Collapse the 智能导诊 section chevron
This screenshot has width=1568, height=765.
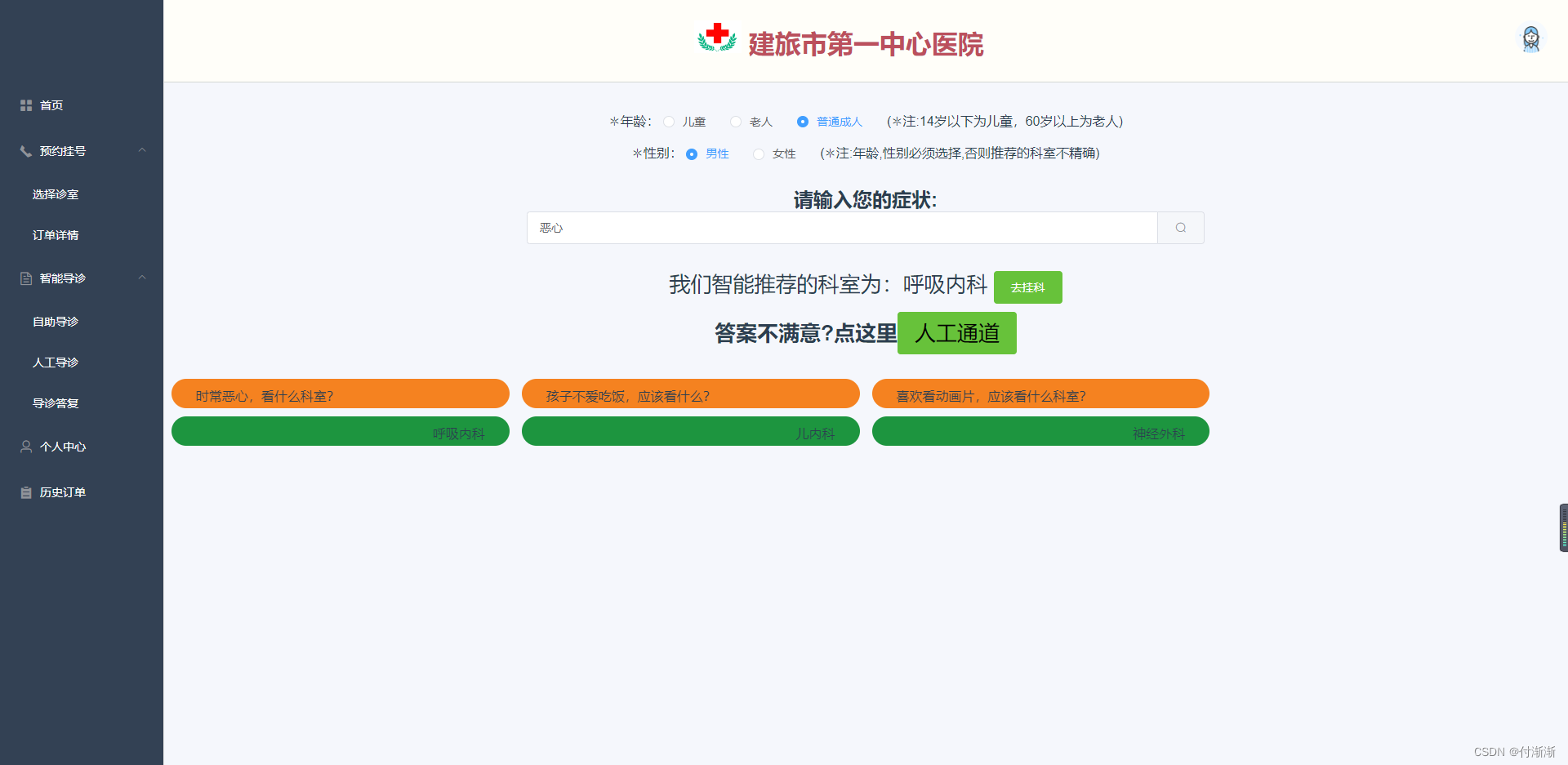tap(142, 278)
